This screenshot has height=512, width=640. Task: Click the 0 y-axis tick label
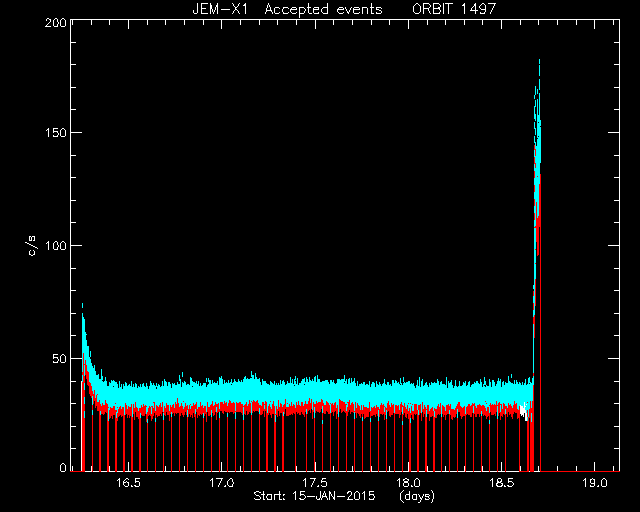point(63,467)
